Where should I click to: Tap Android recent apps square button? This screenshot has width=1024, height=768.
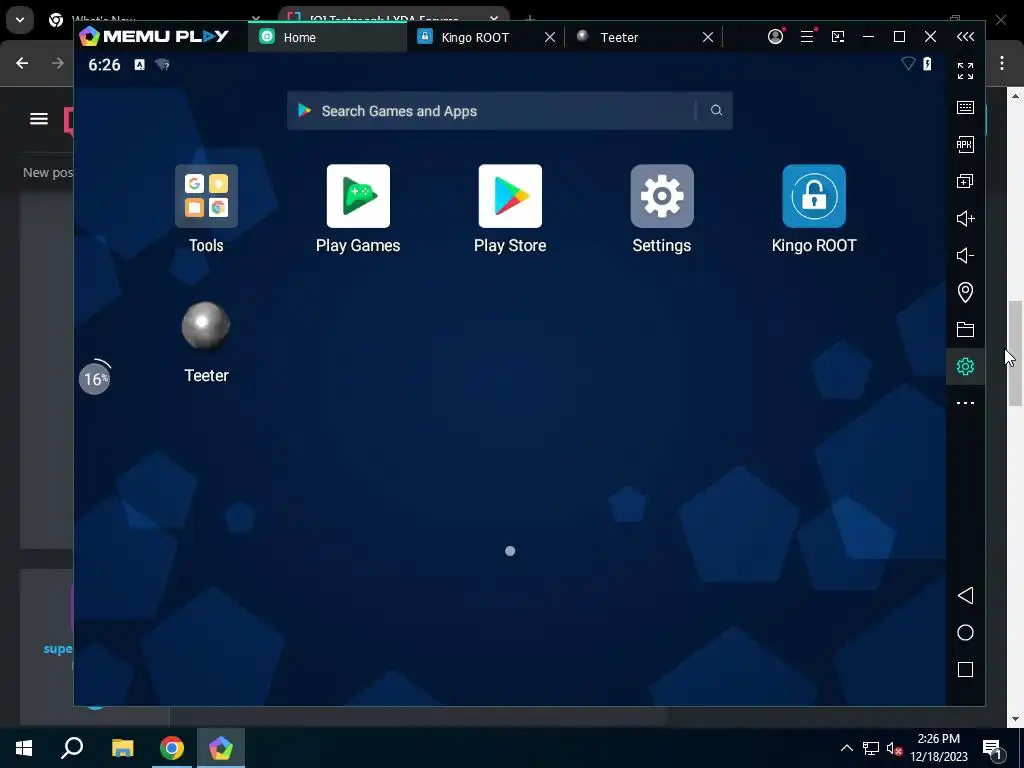click(x=965, y=669)
